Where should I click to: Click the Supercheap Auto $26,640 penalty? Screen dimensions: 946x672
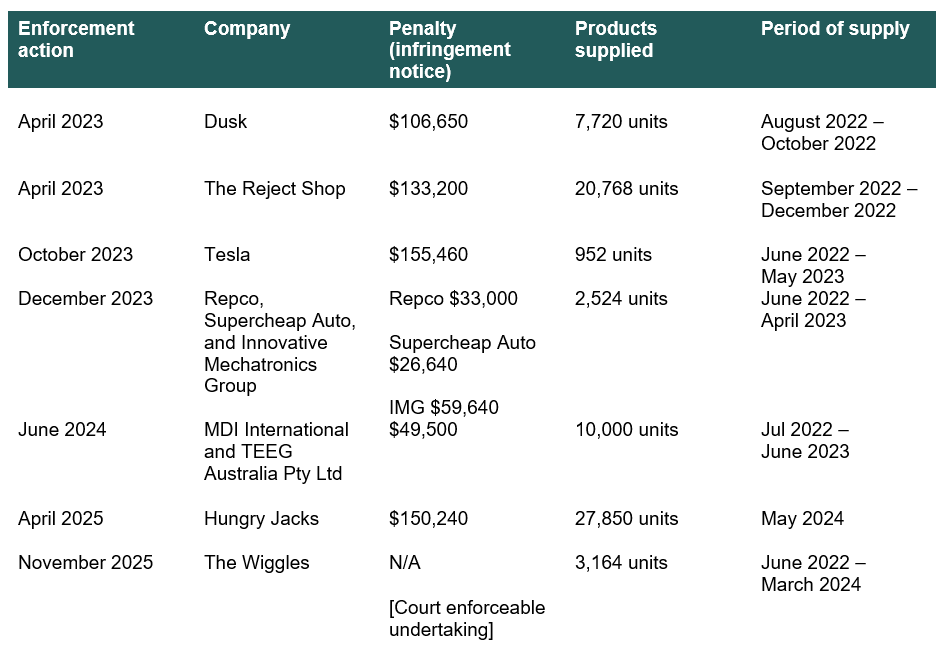(x=462, y=354)
